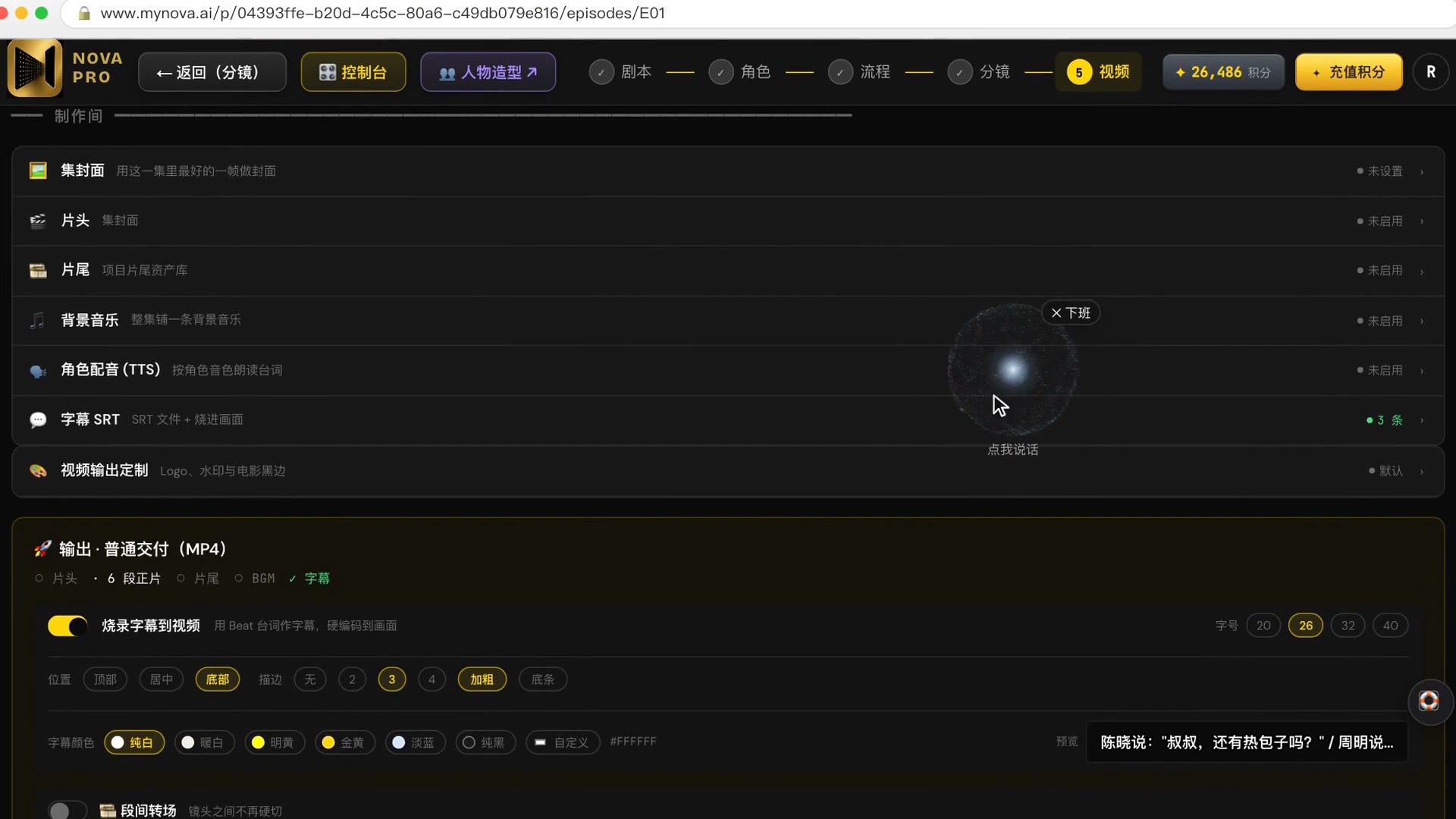The width and height of the screenshot is (1456, 819).
Task: Select subtitle position 居中
Action: pos(161,679)
